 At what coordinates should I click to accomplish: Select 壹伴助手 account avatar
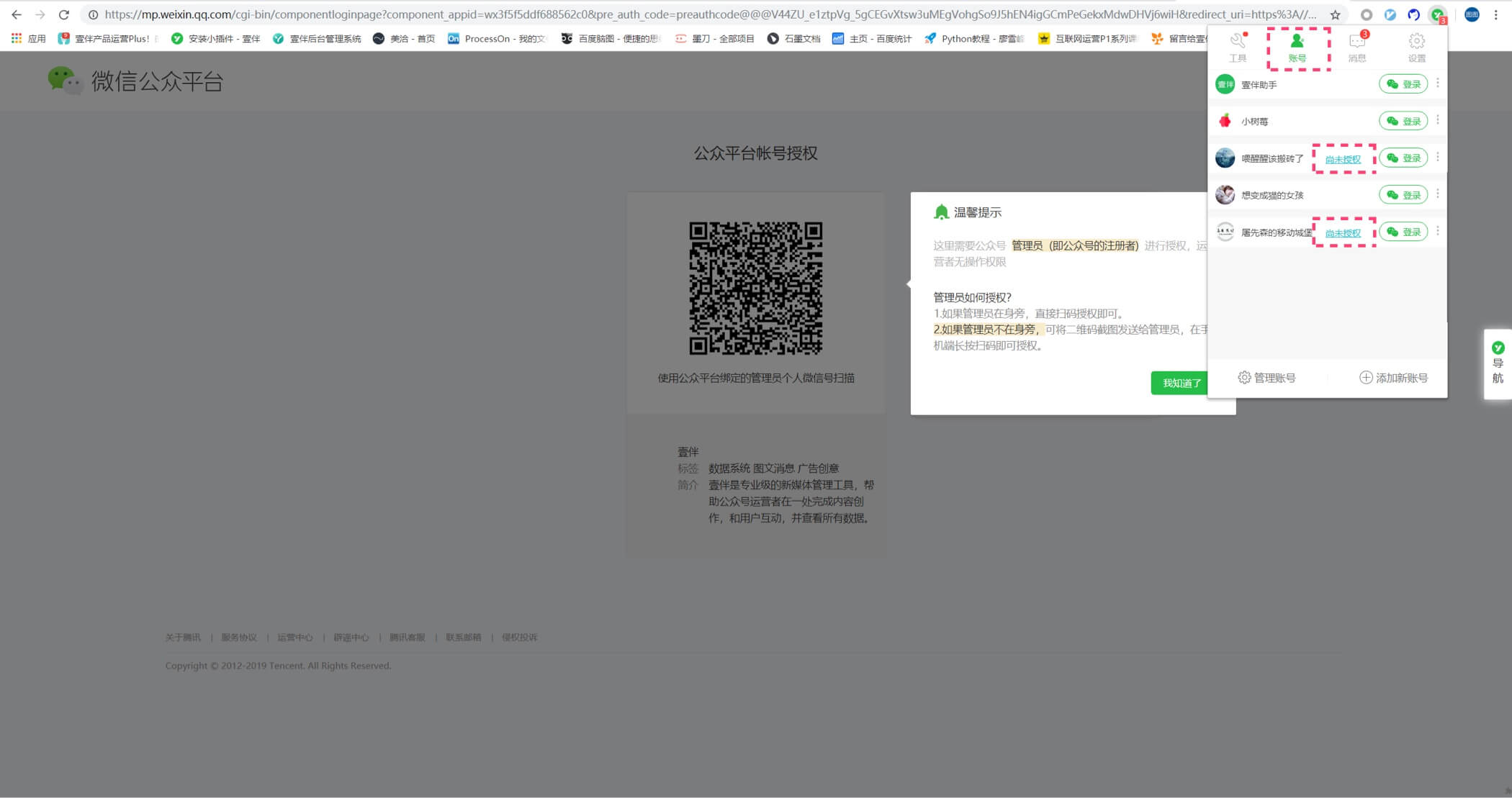(x=1225, y=84)
